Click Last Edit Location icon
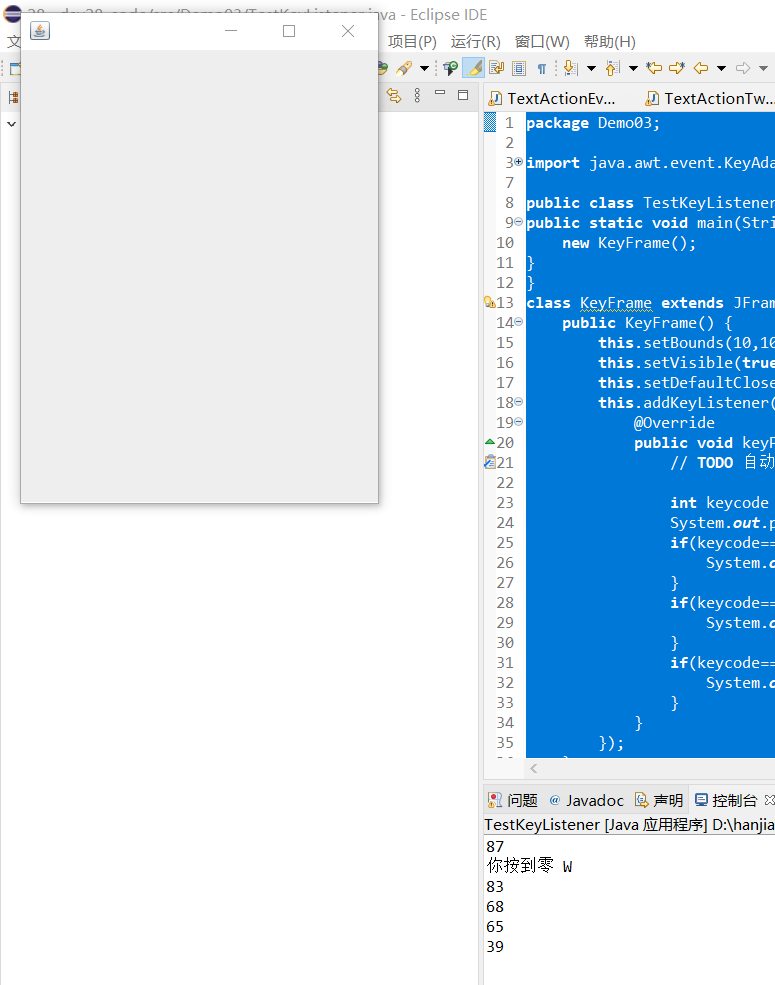 654,68
